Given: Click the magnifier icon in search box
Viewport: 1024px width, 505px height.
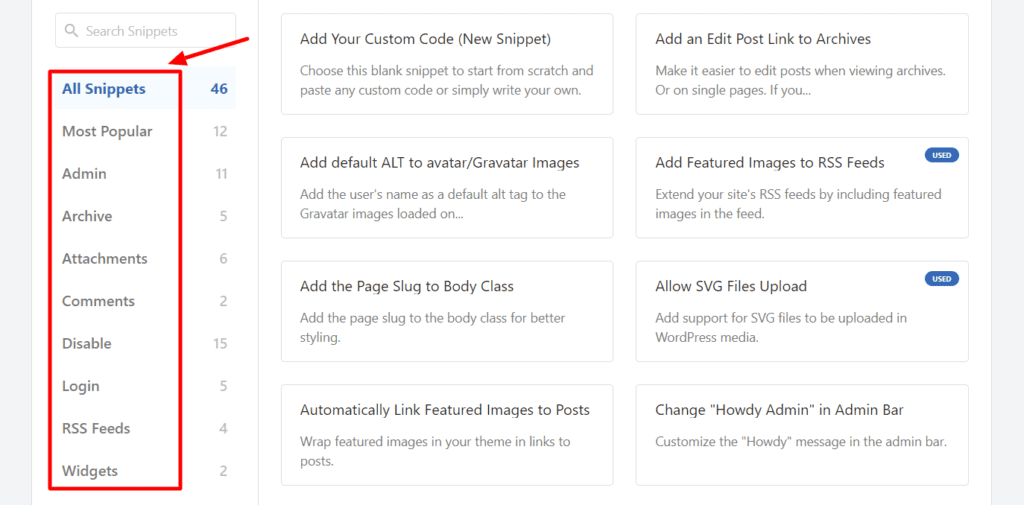Looking at the screenshot, I should click(x=71, y=31).
